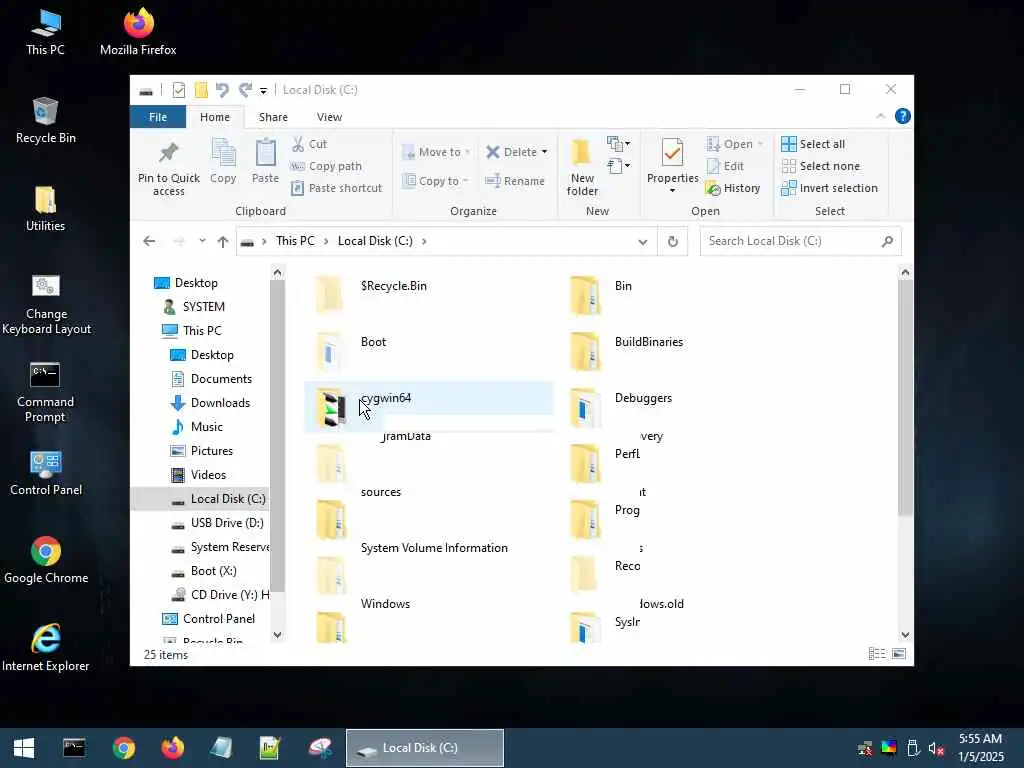Click Redo in quick access toolbar

coord(245,89)
